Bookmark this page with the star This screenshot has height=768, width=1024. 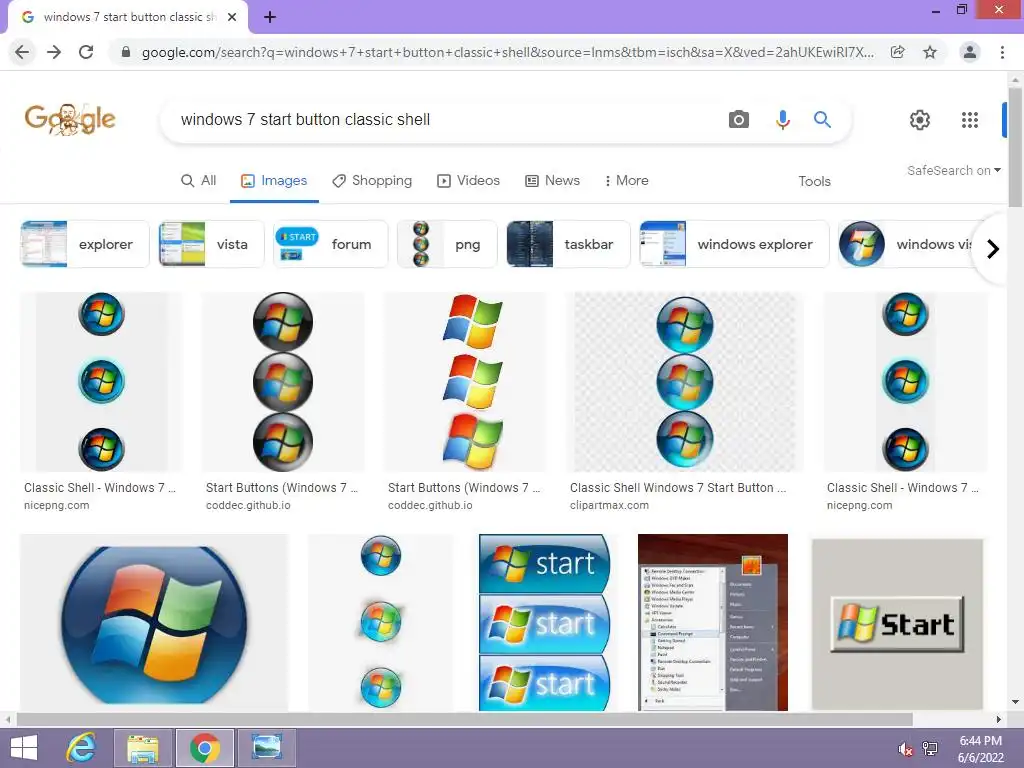point(930,52)
